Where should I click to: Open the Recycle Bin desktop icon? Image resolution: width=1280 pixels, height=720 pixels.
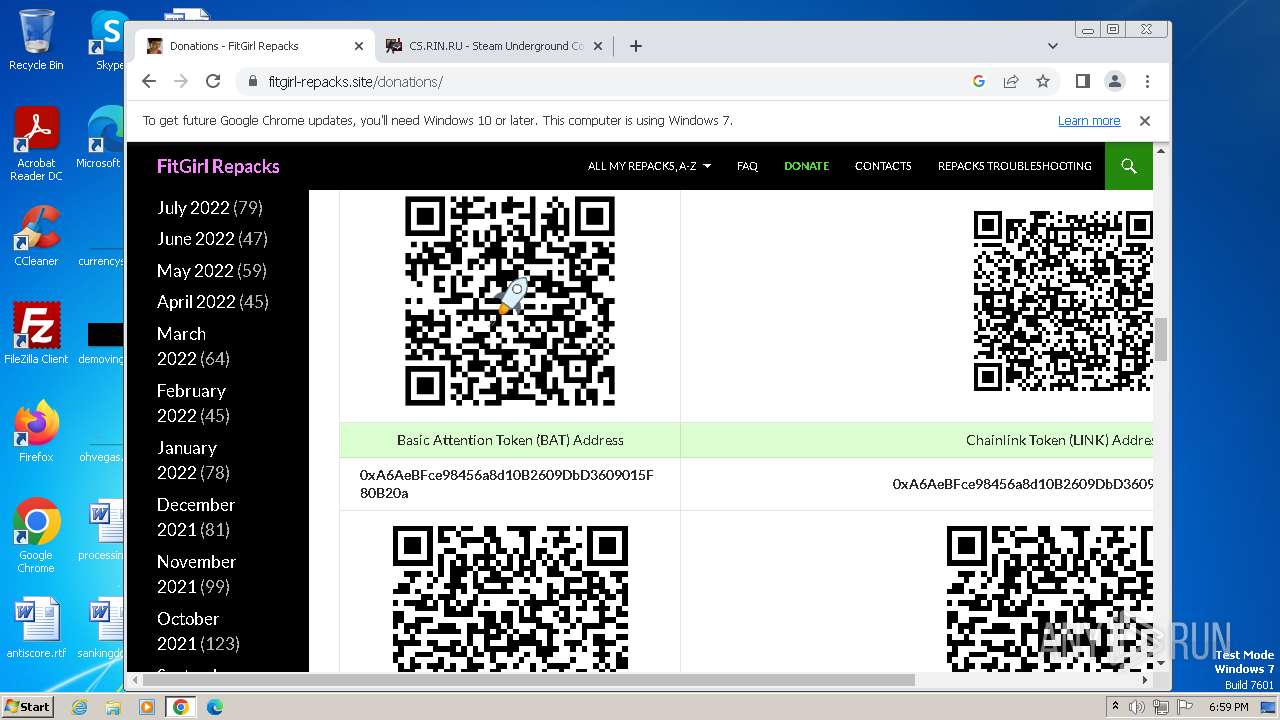36,40
